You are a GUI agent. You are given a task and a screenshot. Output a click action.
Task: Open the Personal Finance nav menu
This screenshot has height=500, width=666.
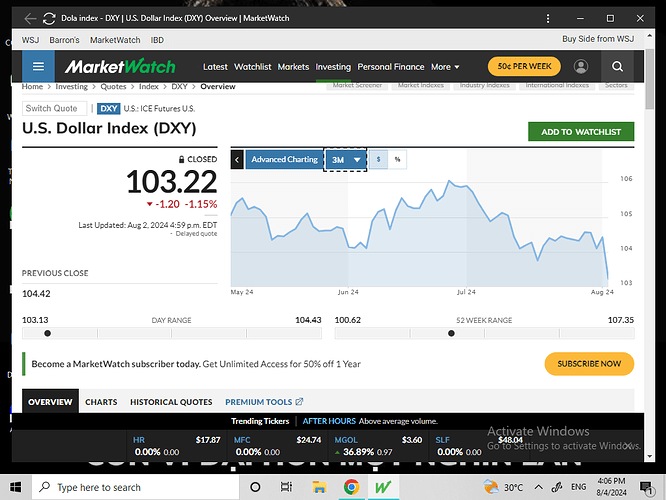(391, 67)
